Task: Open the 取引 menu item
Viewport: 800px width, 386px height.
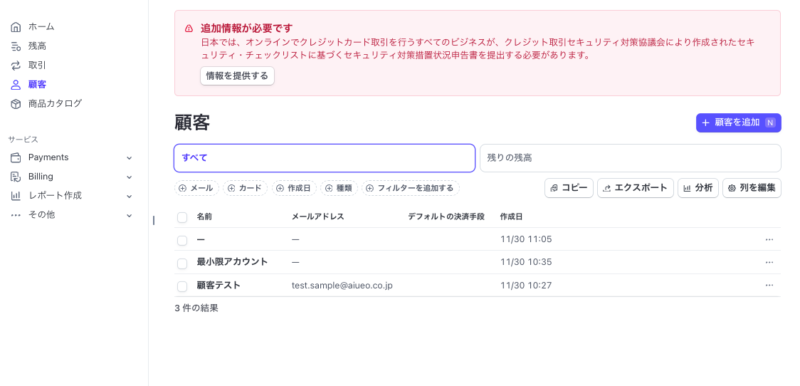Action: tap(37, 65)
